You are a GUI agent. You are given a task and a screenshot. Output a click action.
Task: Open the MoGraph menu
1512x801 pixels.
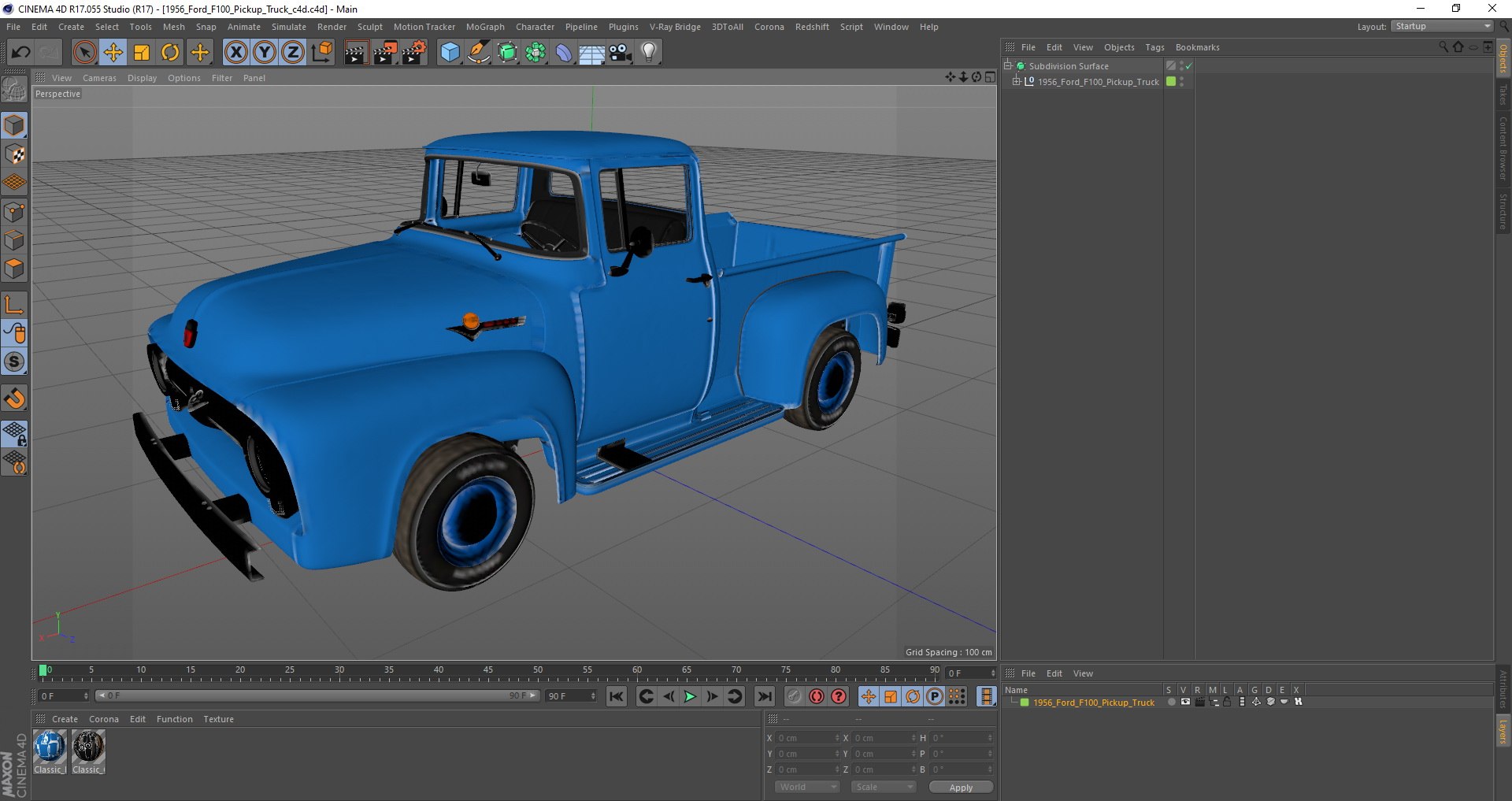pyautogui.click(x=485, y=27)
